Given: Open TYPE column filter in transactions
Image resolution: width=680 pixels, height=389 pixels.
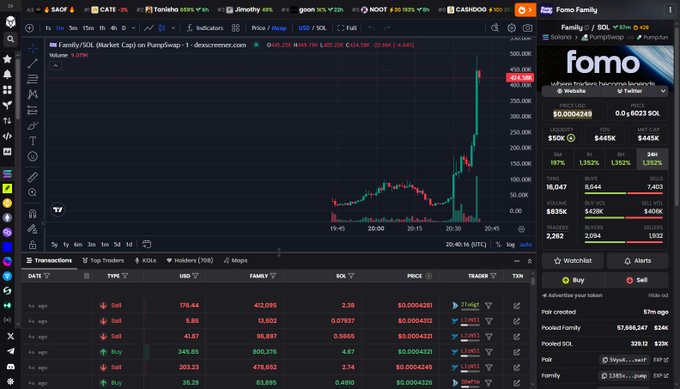Looking at the screenshot, I should 125,276.
